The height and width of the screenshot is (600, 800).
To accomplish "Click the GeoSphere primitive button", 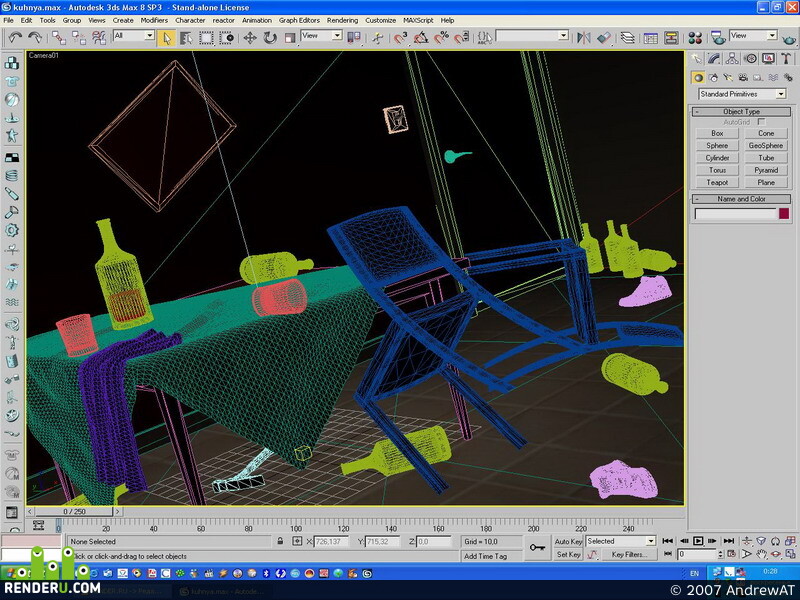I will click(x=766, y=145).
